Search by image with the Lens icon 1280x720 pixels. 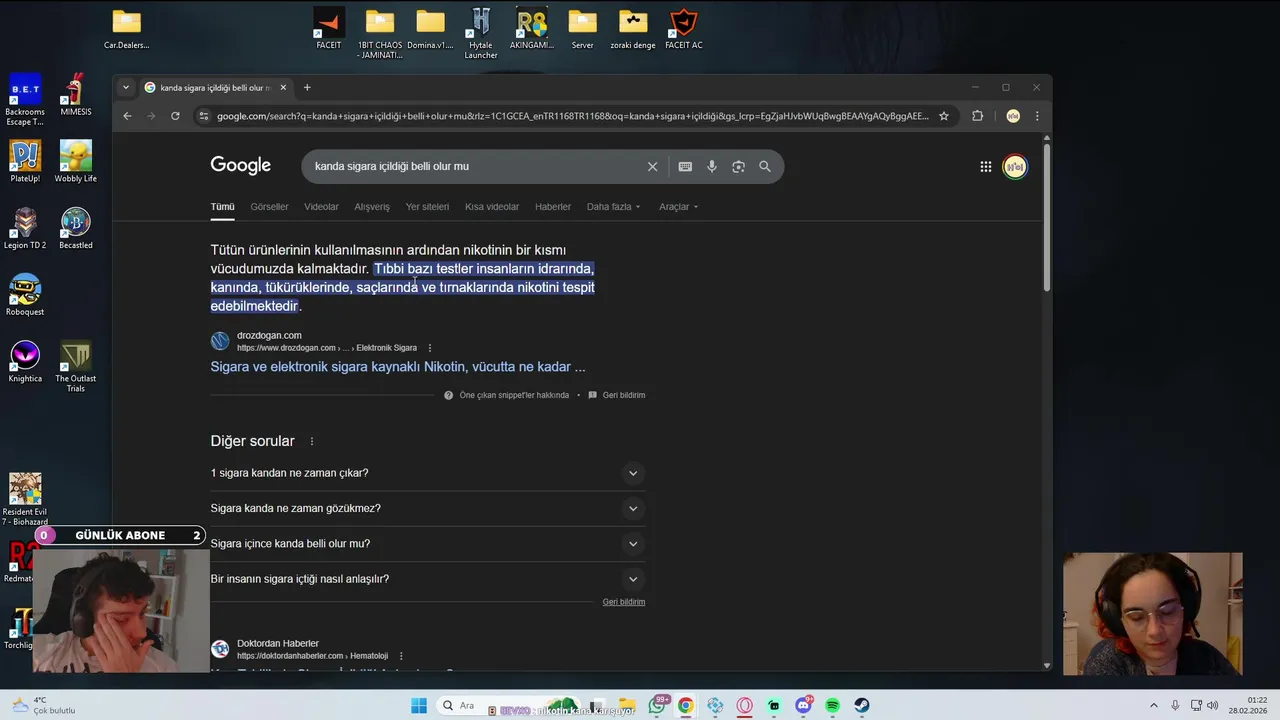(x=738, y=167)
